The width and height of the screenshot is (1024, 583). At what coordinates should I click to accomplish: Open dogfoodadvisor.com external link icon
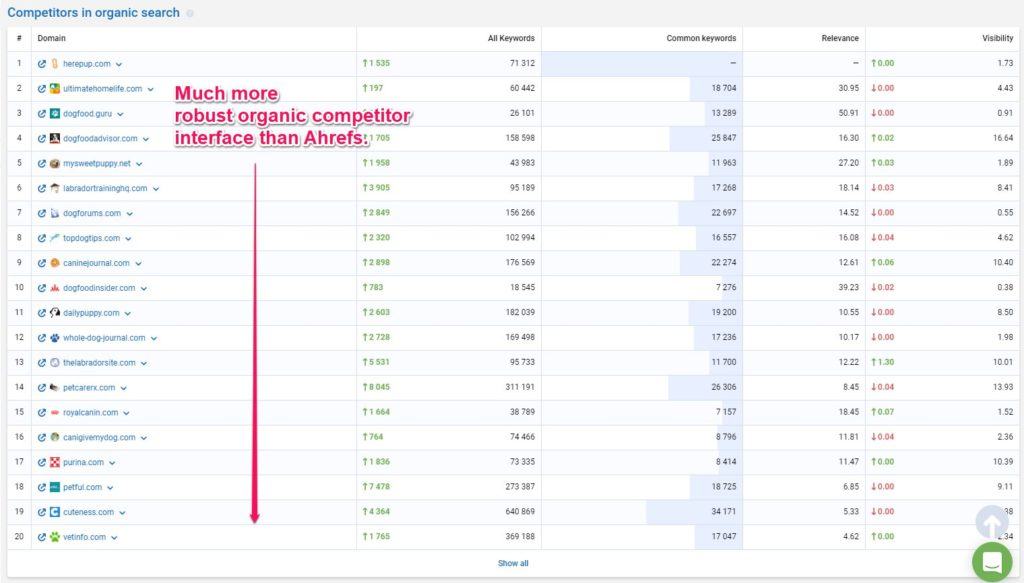tap(42, 138)
